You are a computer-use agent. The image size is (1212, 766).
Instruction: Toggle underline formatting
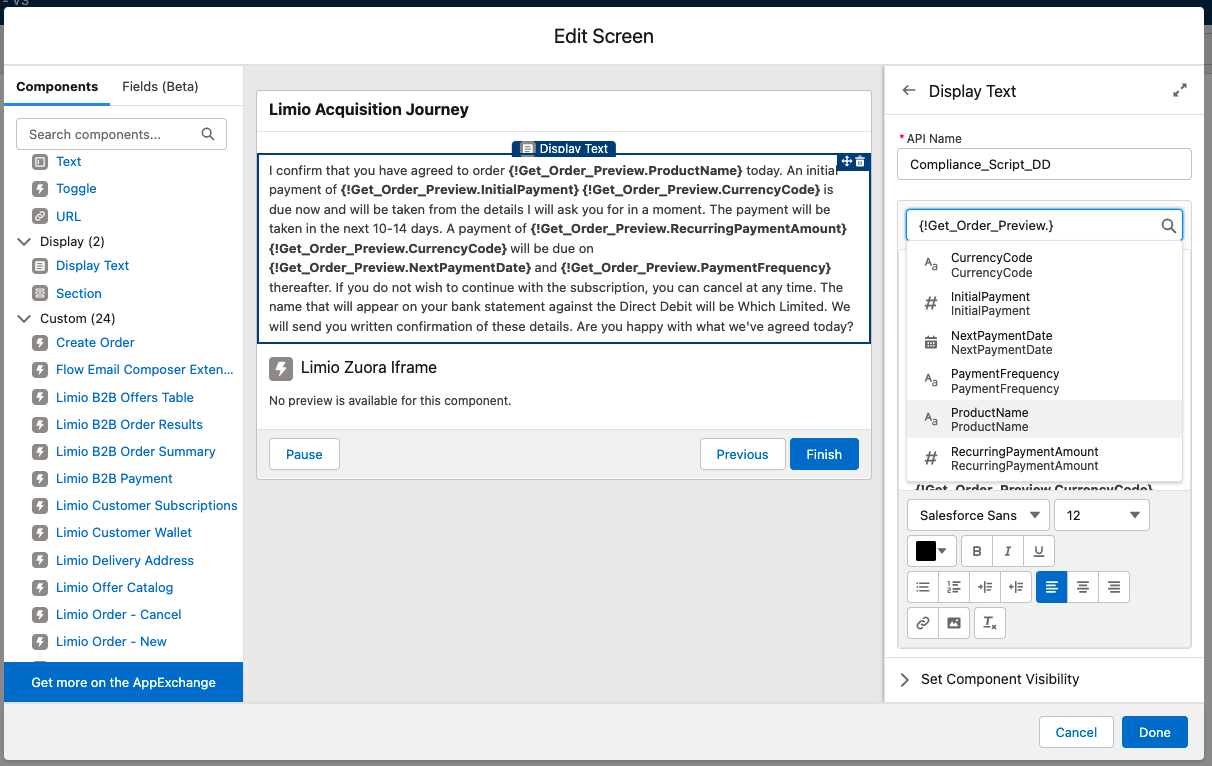pos(1039,551)
